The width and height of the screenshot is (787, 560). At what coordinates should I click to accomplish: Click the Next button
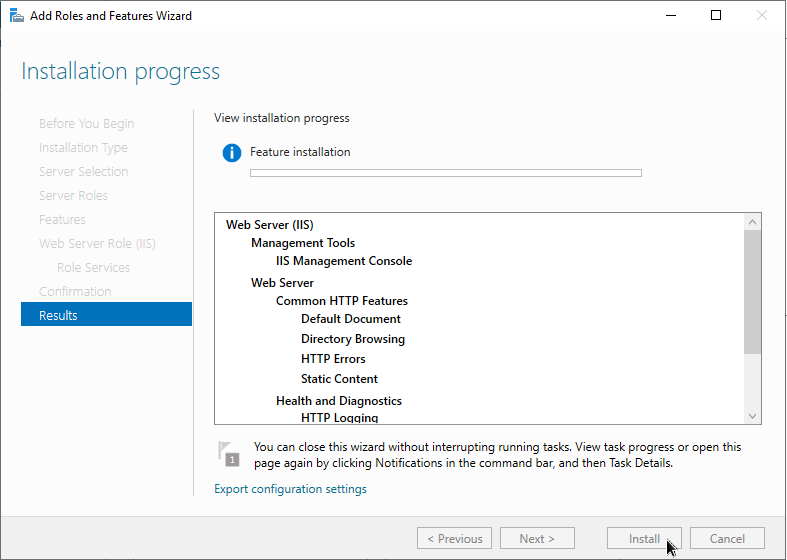tap(537, 538)
